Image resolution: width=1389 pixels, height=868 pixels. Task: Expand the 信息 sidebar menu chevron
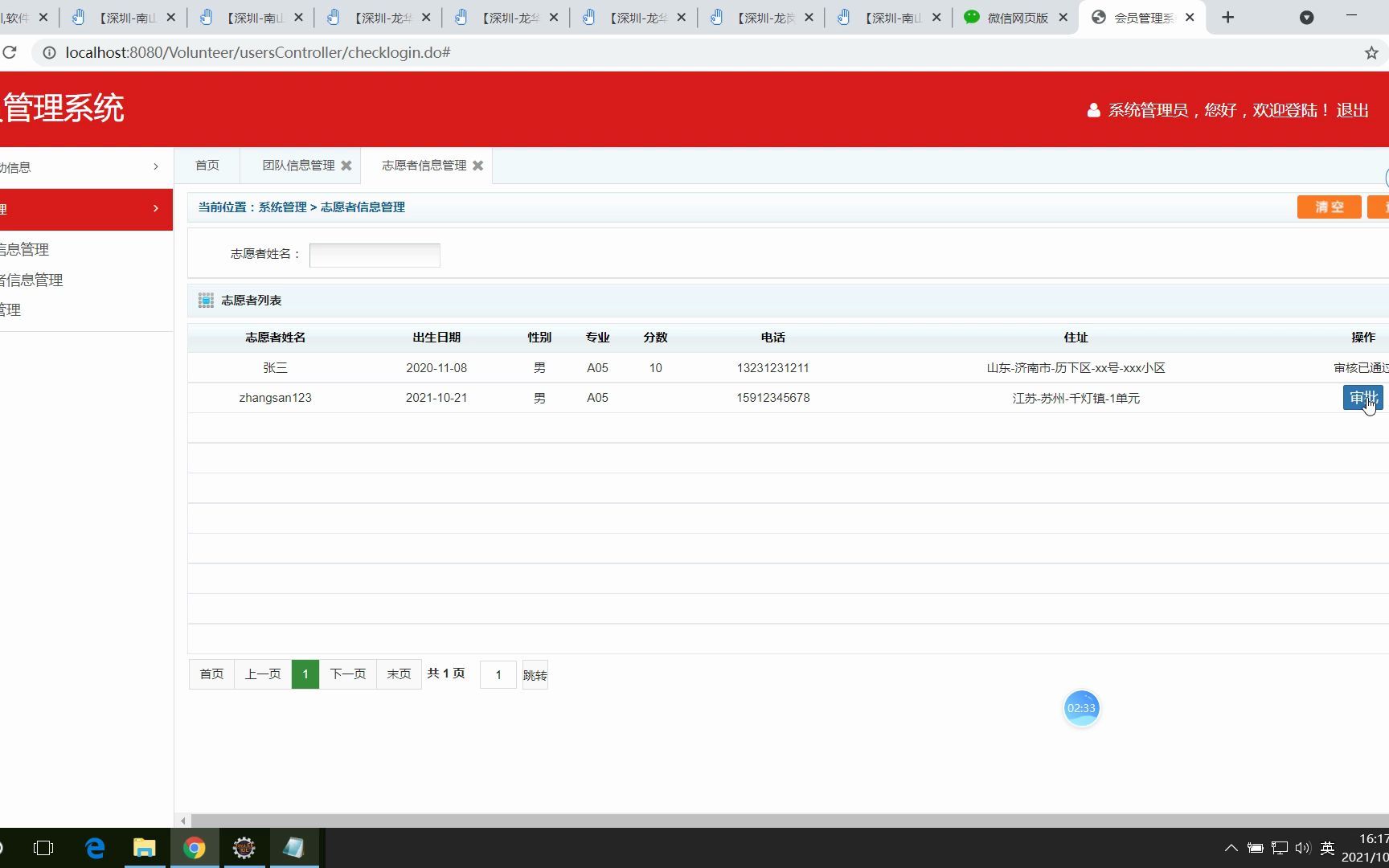pos(156,167)
